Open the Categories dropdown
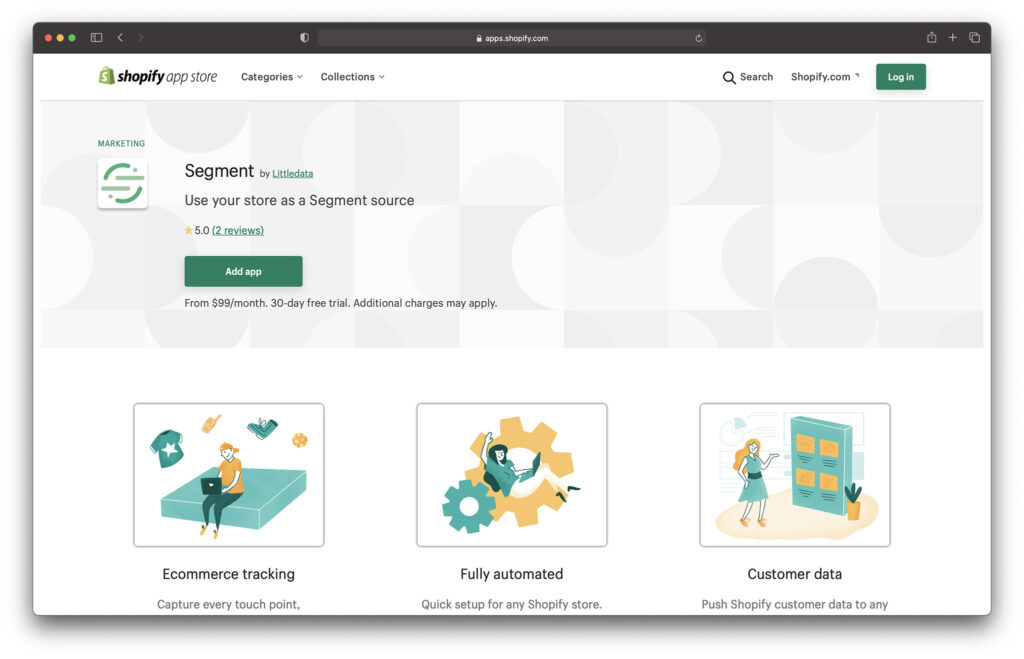This screenshot has height=659, width=1024. [x=270, y=76]
